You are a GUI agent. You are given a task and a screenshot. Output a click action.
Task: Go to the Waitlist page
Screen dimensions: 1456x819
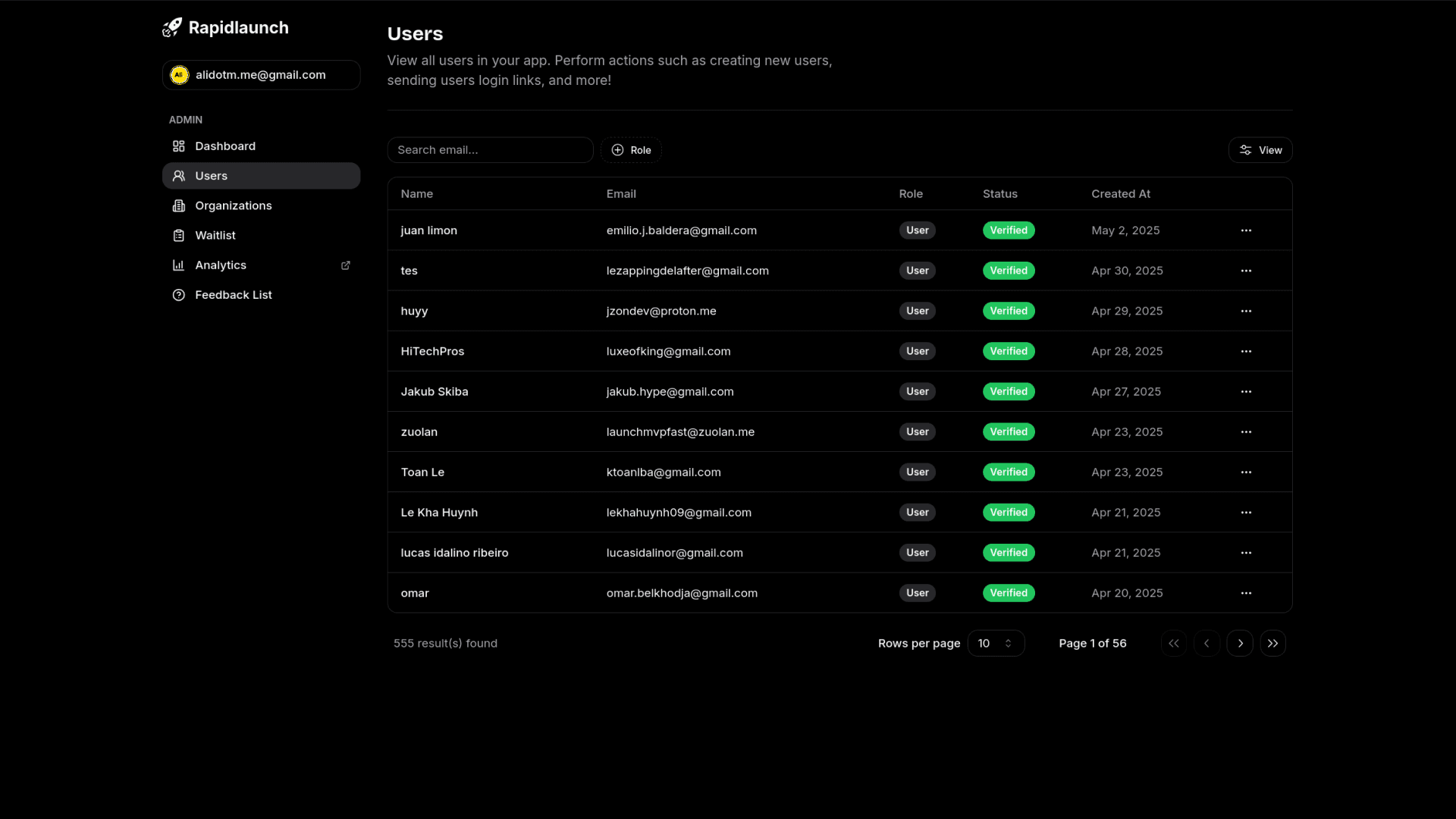tap(215, 235)
